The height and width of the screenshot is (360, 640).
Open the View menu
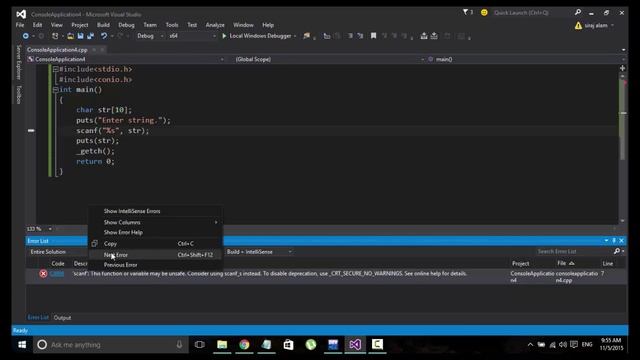point(56,25)
